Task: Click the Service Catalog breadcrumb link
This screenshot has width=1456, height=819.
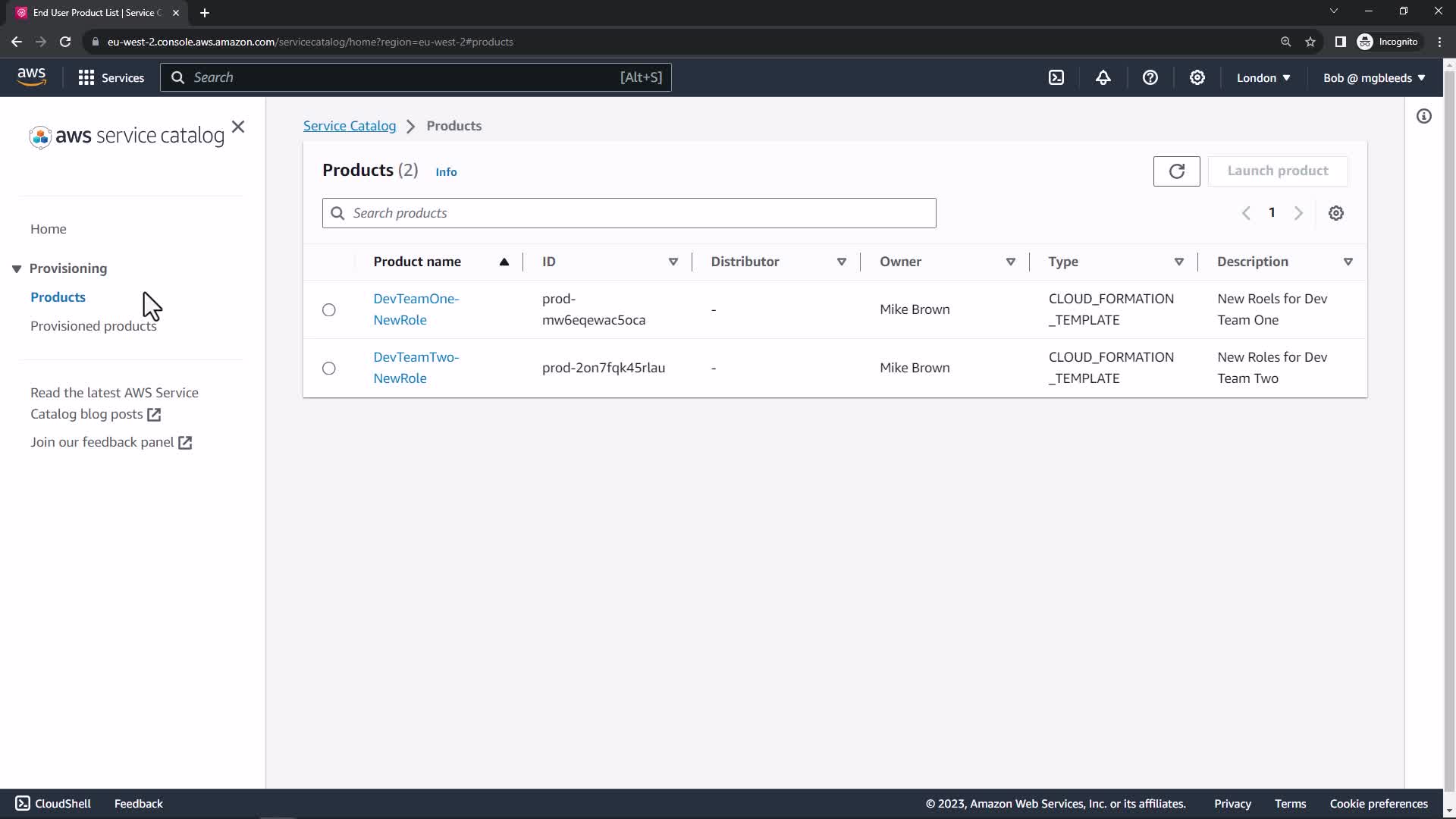Action: pos(350,126)
